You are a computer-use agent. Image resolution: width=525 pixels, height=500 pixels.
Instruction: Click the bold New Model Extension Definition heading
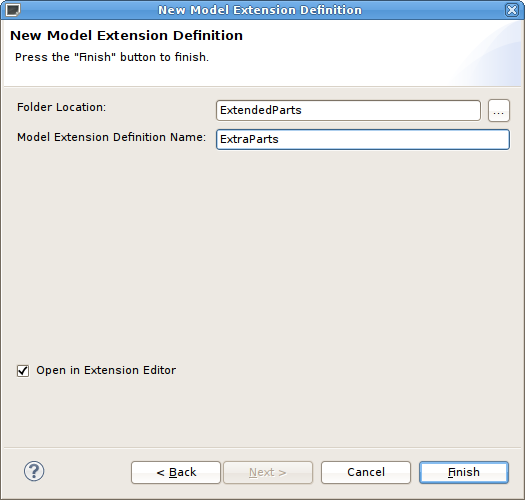[x=126, y=35]
